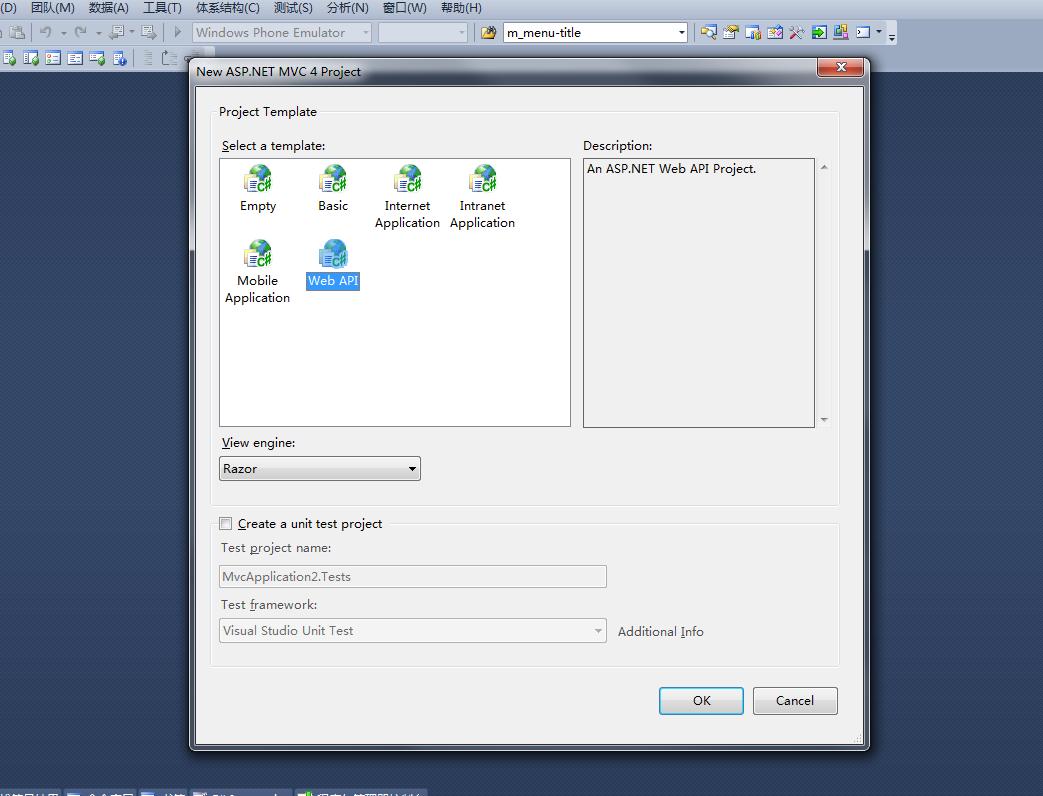Click the Additional Info link

point(661,631)
